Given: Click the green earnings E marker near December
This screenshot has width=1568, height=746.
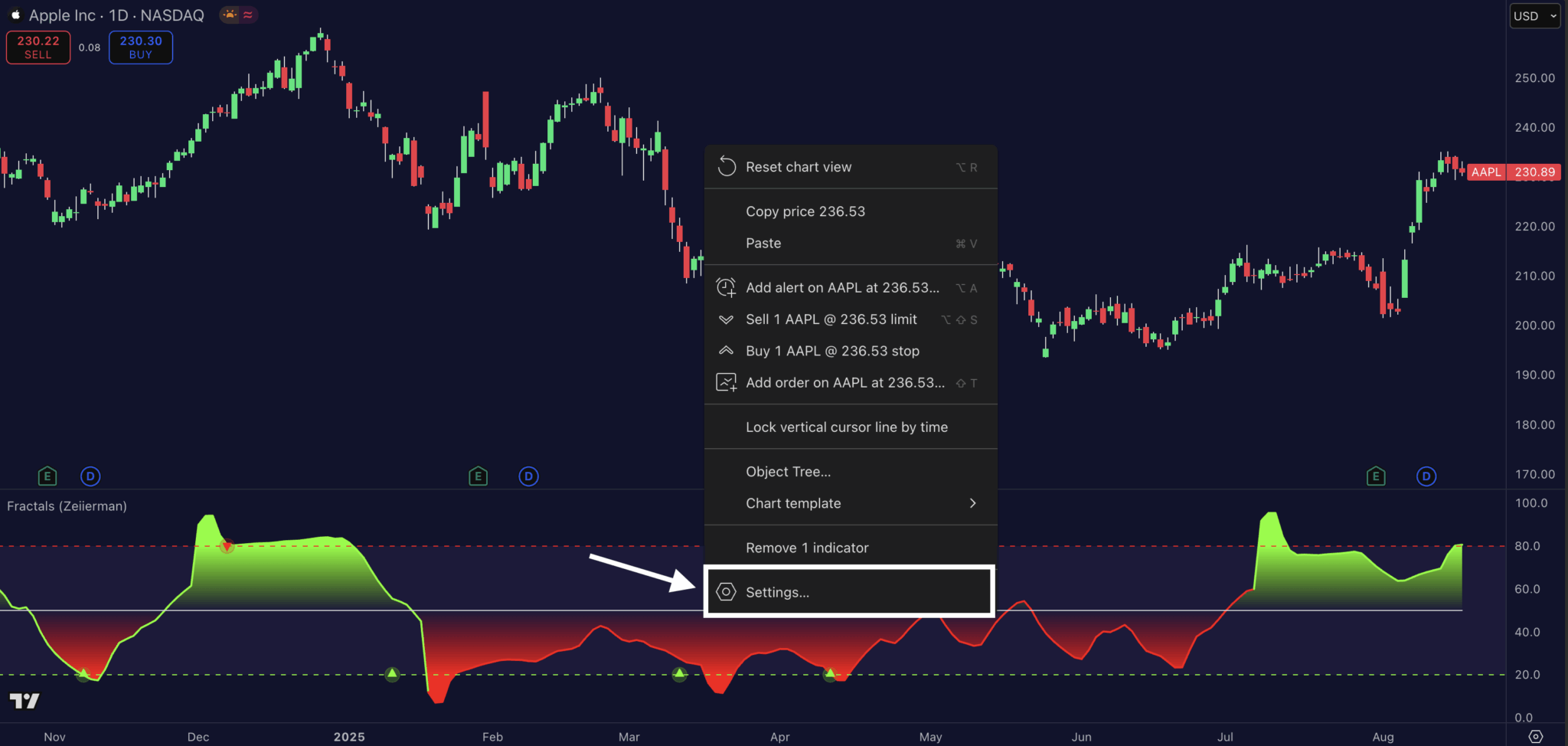Looking at the screenshot, I should point(47,476).
